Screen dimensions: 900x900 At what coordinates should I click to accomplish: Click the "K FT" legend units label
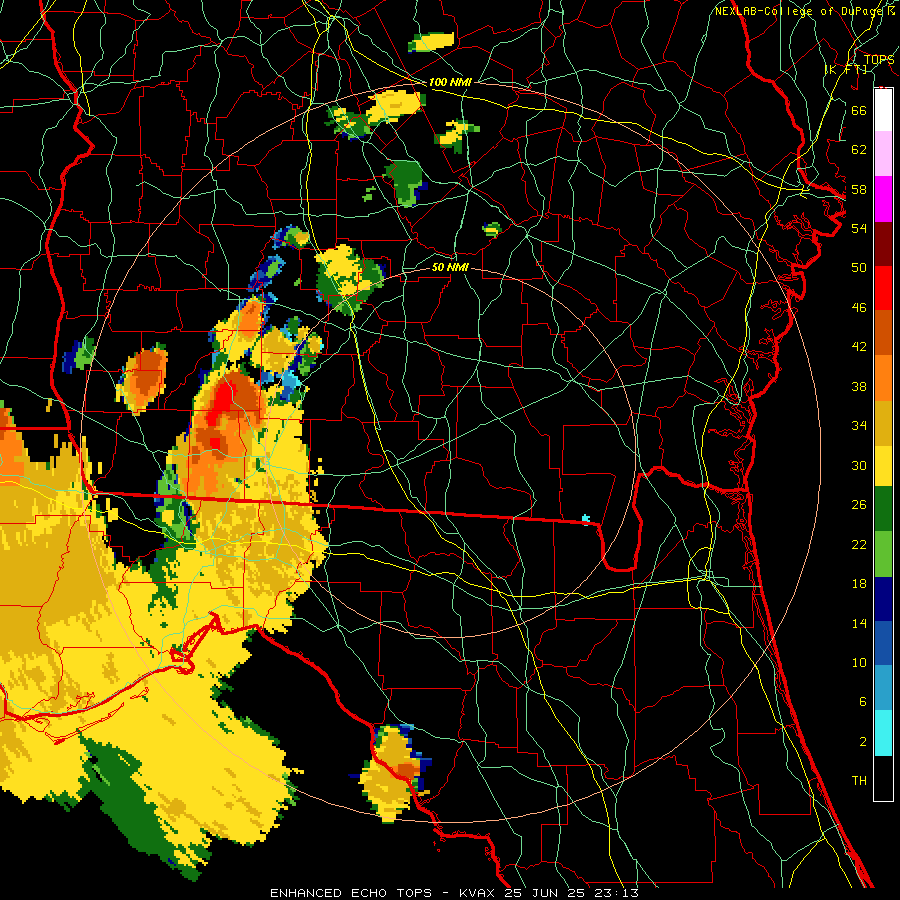[x=847, y=69]
